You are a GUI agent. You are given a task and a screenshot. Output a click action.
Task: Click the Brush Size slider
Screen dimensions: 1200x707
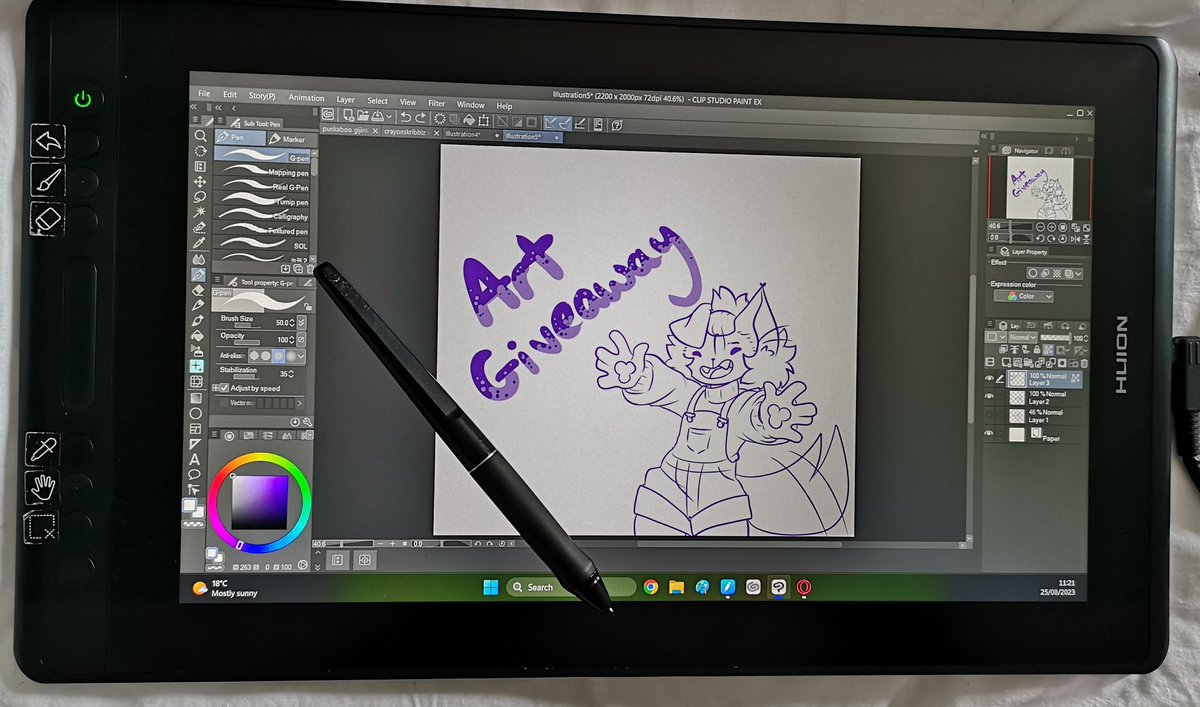[245, 324]
